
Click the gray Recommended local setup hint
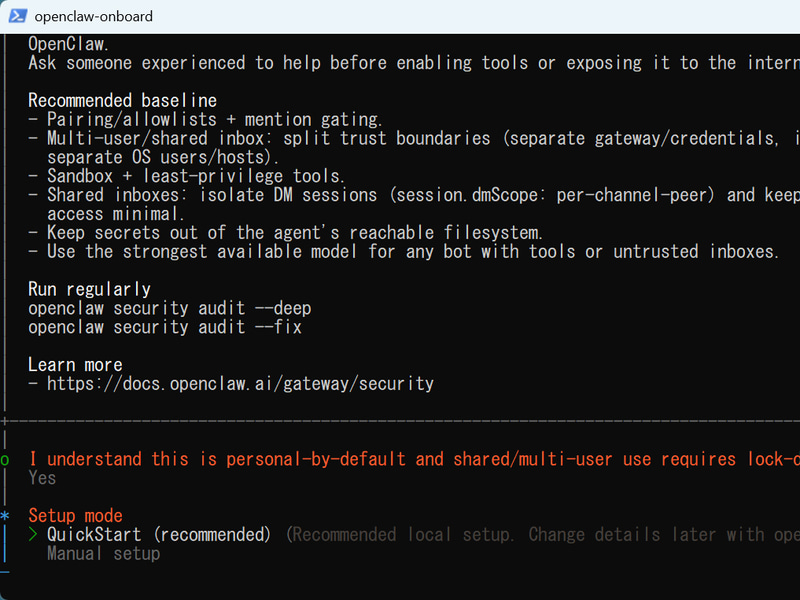point(542,535)
